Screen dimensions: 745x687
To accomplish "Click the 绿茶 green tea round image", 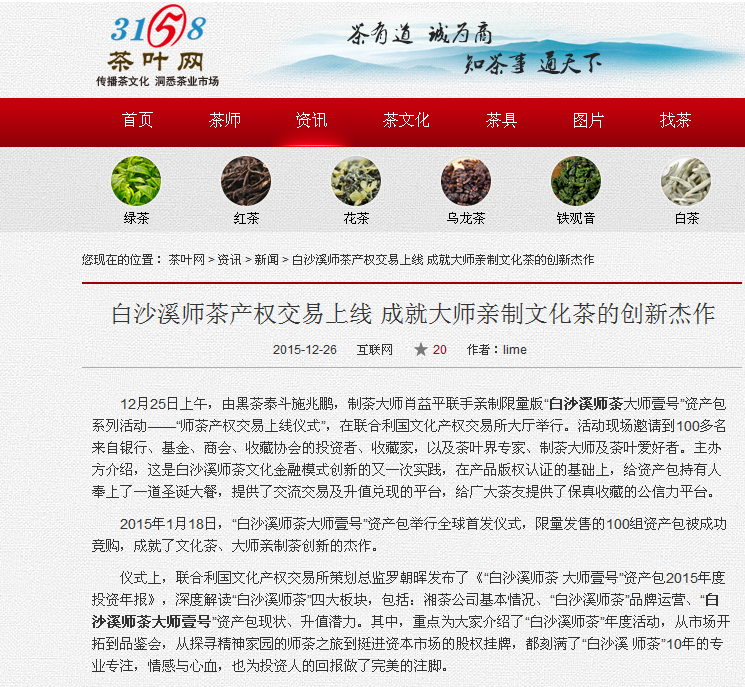I will coord(136,181).
